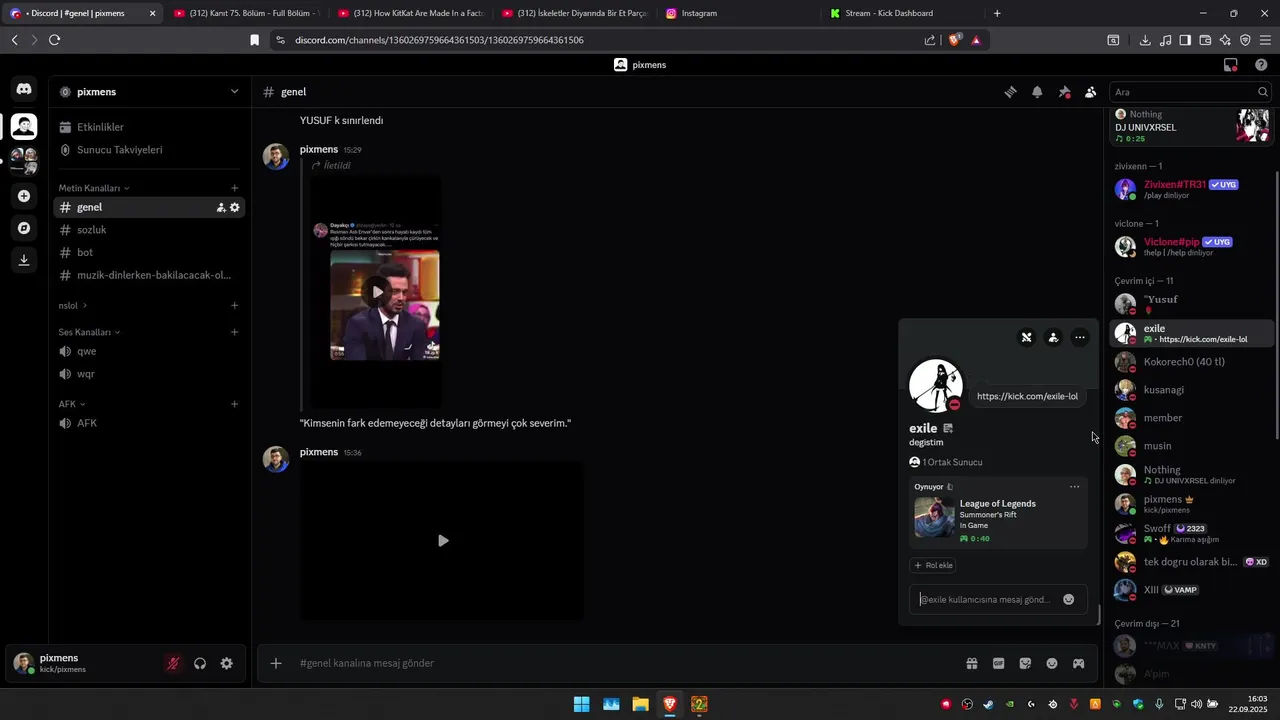Open emoji picker in genel message bar
The height and width of the screenshot is (720, 1280).
pyautogui.click(x=1052, y=663)
